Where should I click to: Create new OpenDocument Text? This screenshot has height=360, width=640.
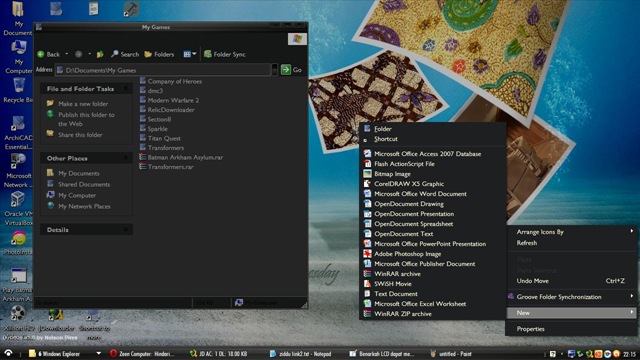click(x=433, y=234)
